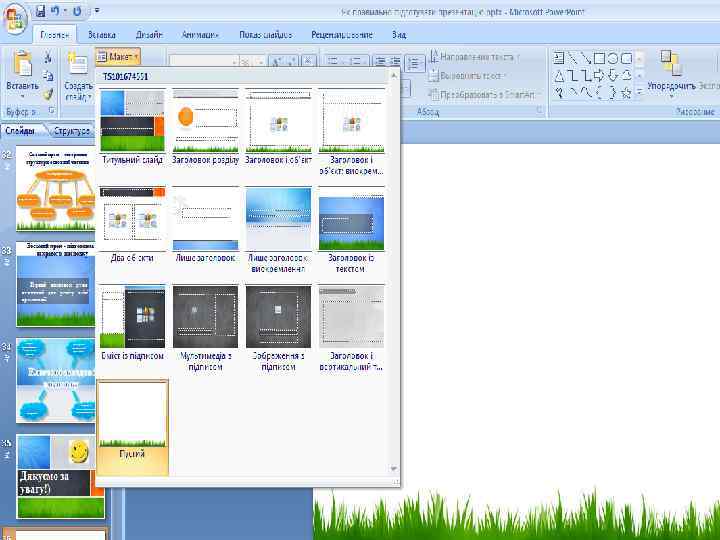
Task: Click the Format Painter brush icon
Action: [x=48, y=94]
